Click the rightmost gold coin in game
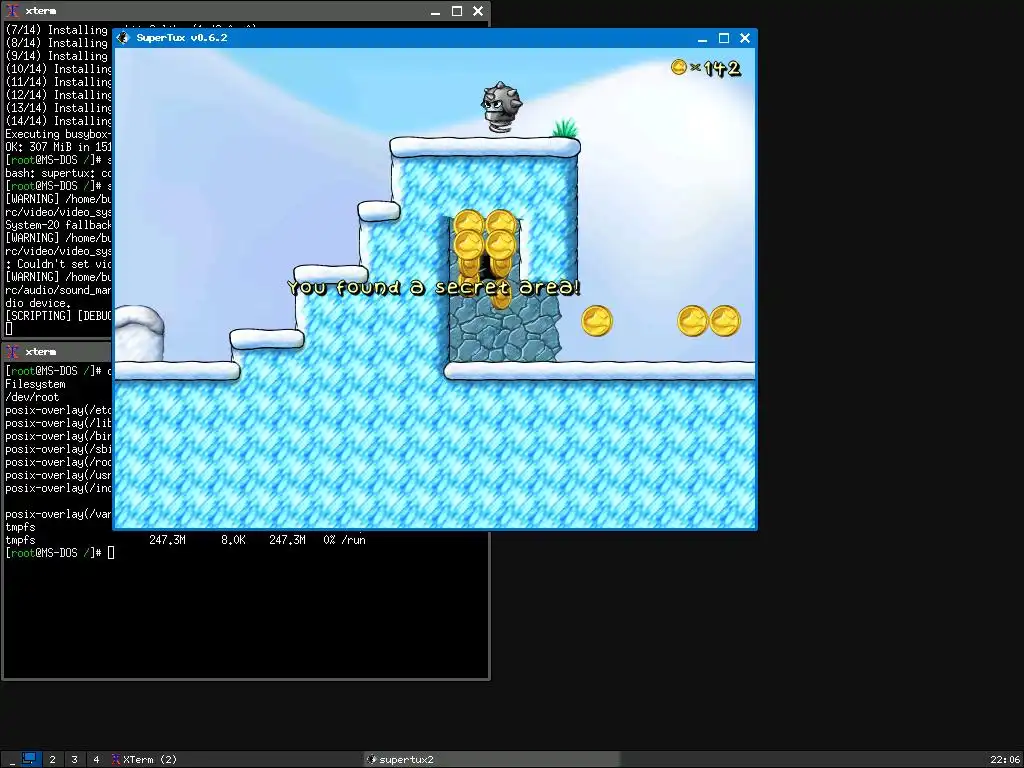Image resolution: width=1024 pixels, height=768 pixels. tap(725, 321)
